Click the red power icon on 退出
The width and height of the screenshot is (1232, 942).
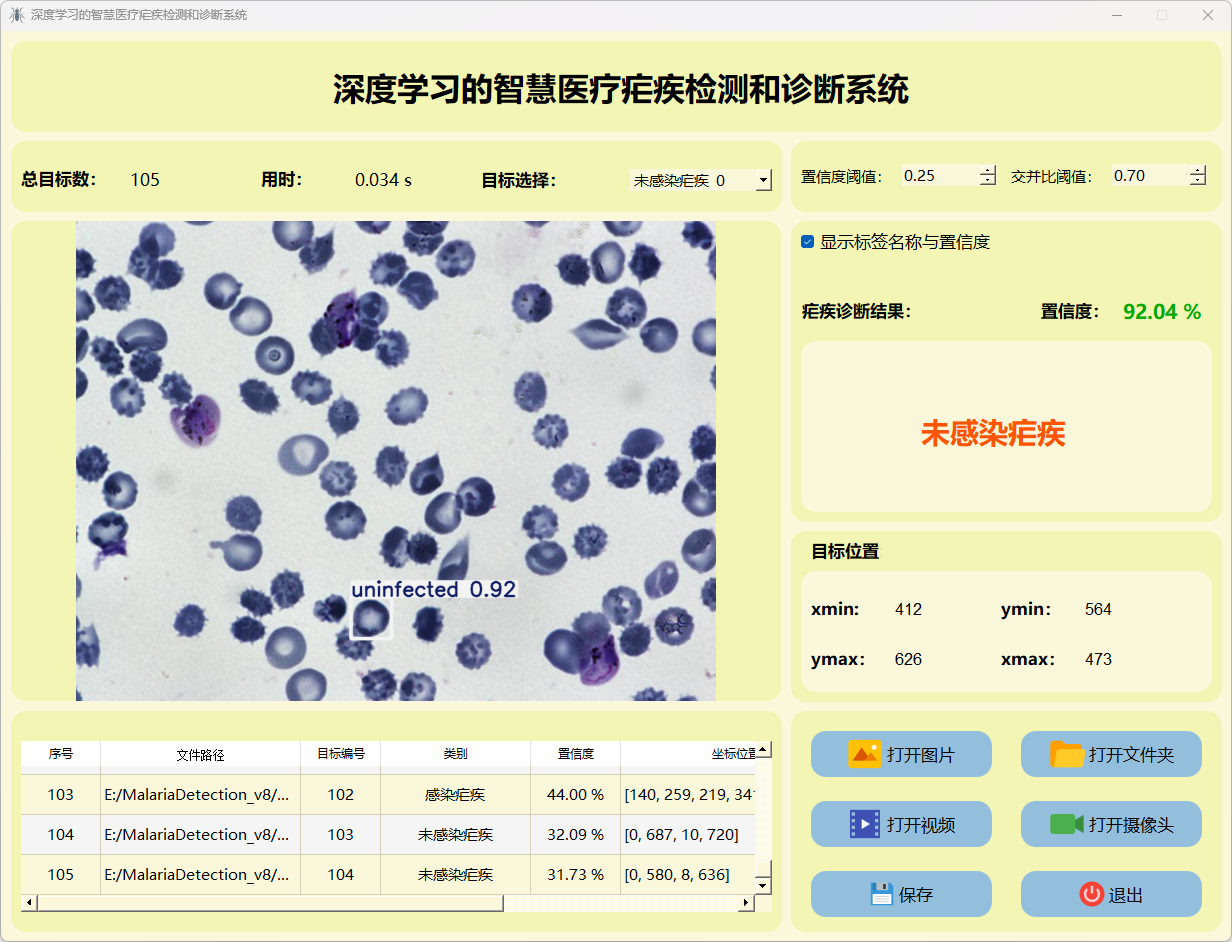(1091, 894)
